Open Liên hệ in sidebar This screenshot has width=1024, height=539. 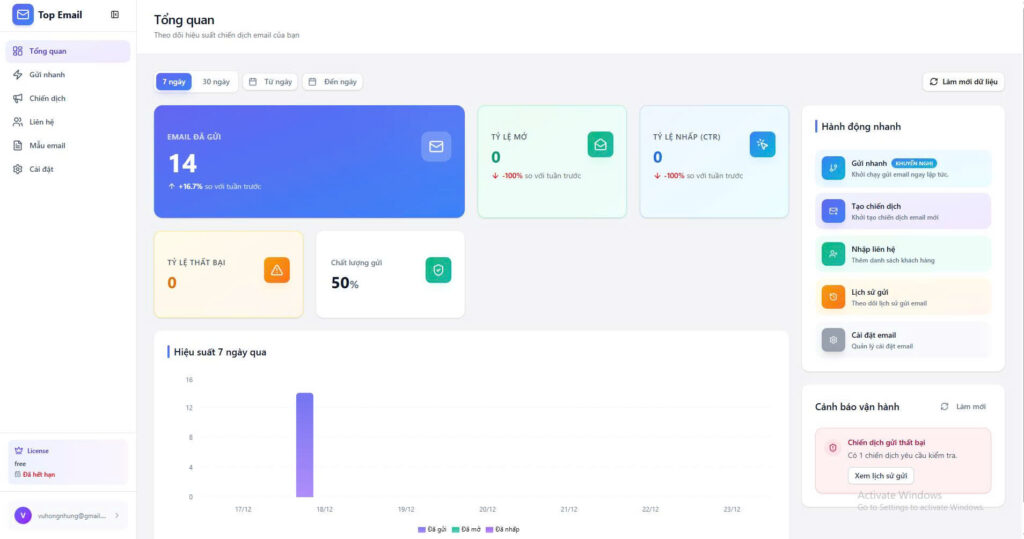click(68, 122)
